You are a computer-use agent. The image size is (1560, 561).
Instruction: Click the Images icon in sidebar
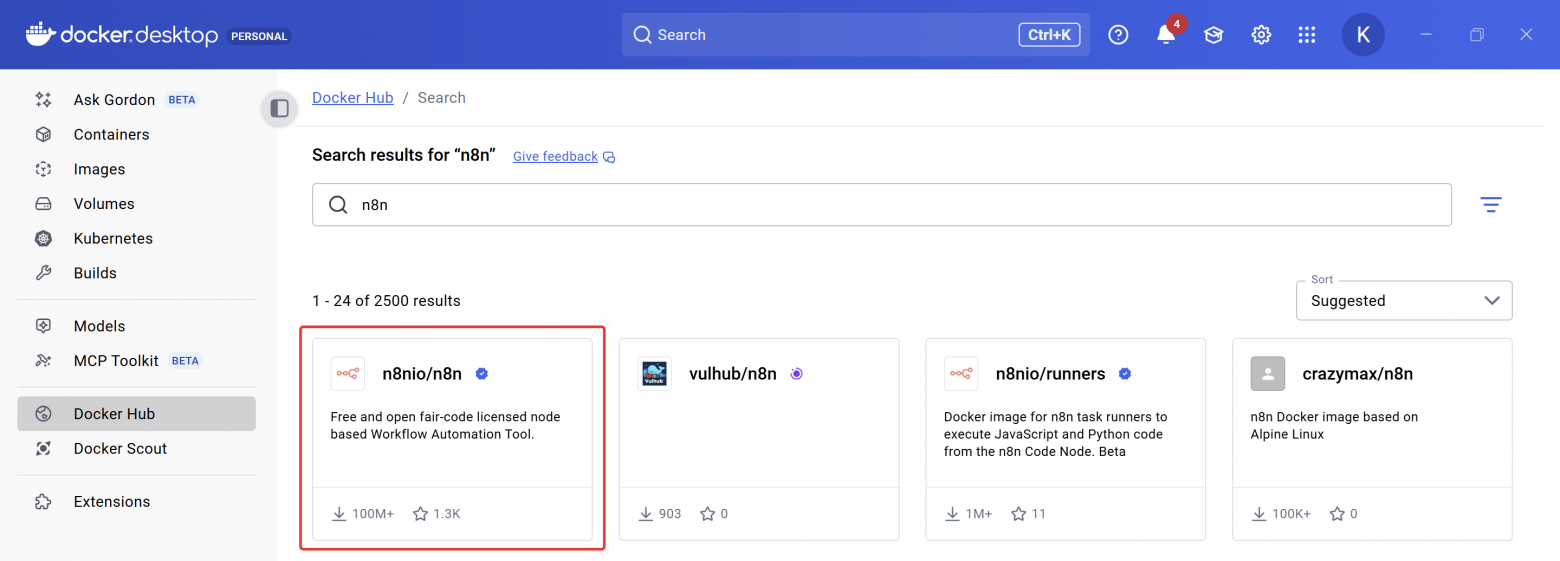[x=43, y=169]
